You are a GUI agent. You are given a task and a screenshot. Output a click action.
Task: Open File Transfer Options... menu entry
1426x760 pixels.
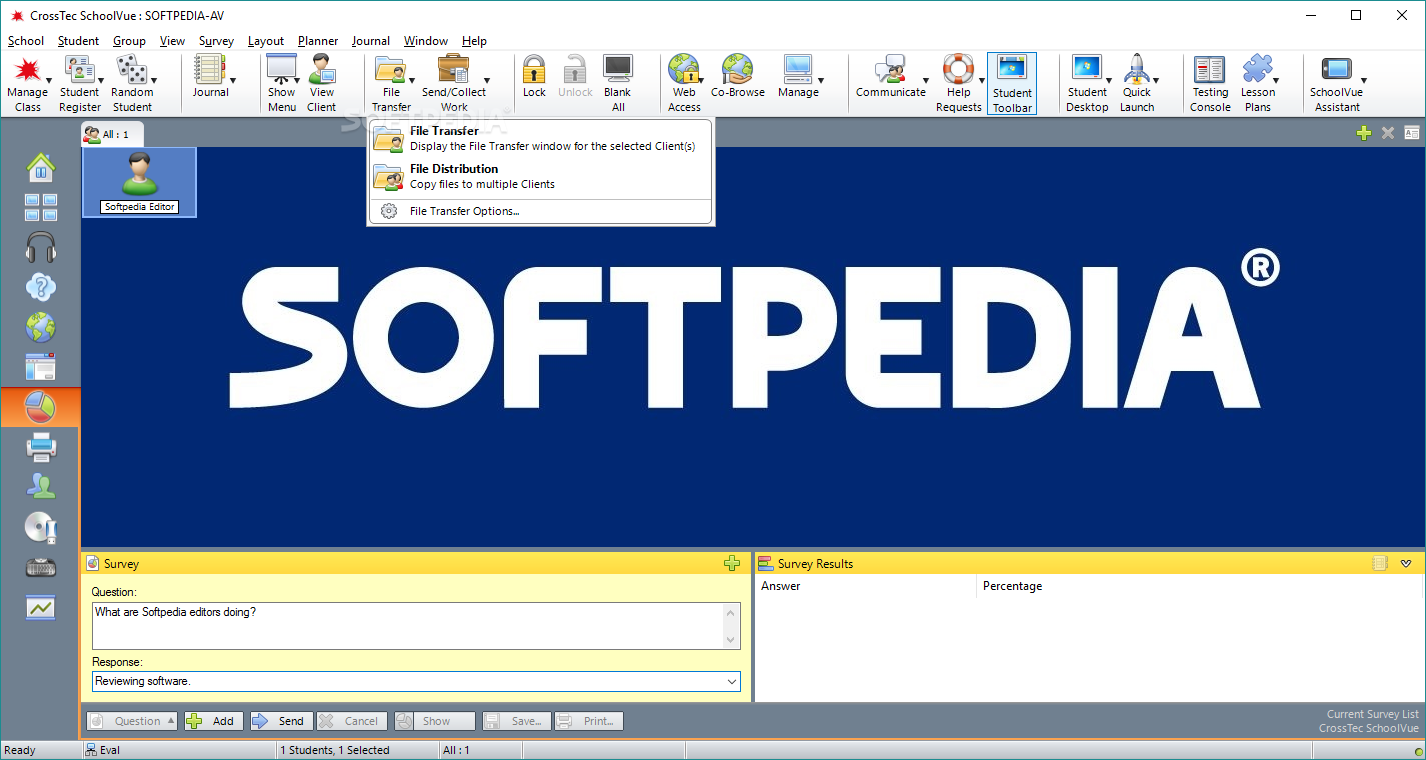[x=540, y=211]
